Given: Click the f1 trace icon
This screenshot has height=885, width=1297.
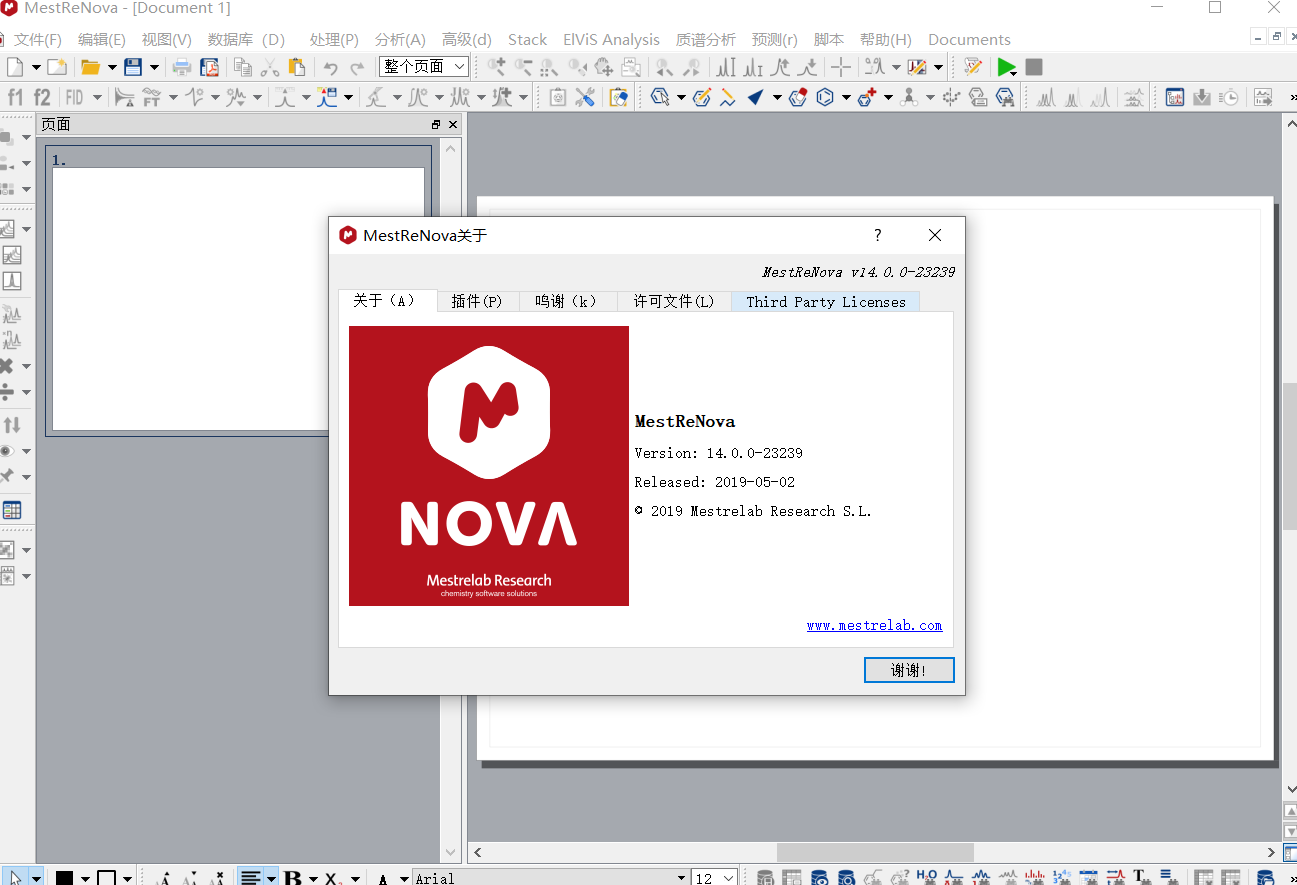Looking at the screenshot, I should [14, 96].
